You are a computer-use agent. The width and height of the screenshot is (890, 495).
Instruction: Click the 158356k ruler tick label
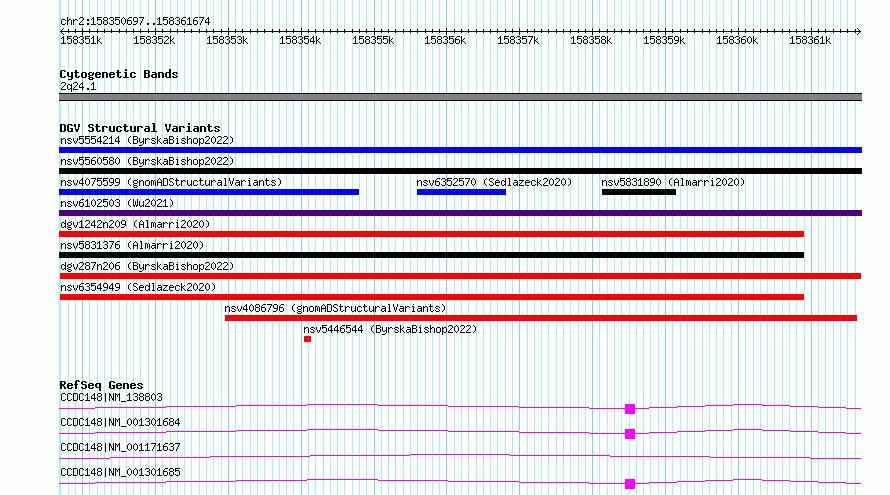tap(445, 40)
